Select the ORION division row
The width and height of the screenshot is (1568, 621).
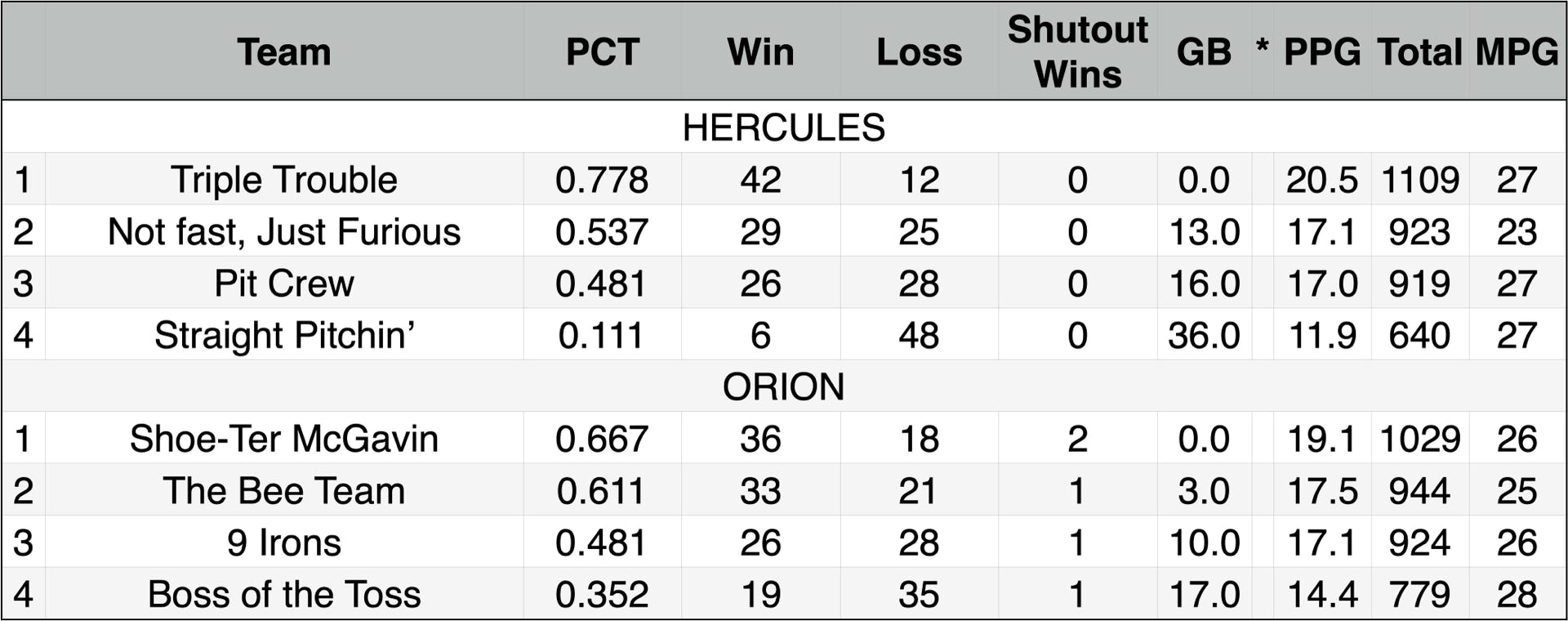pos(783,386)
